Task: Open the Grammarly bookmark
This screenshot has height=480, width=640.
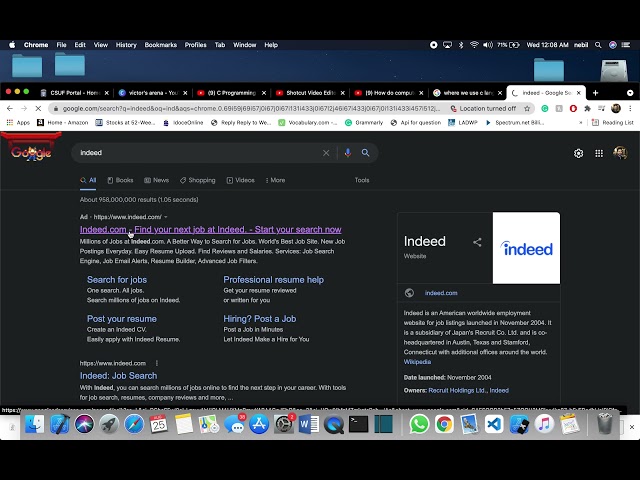Action: (x=364, y=122)
